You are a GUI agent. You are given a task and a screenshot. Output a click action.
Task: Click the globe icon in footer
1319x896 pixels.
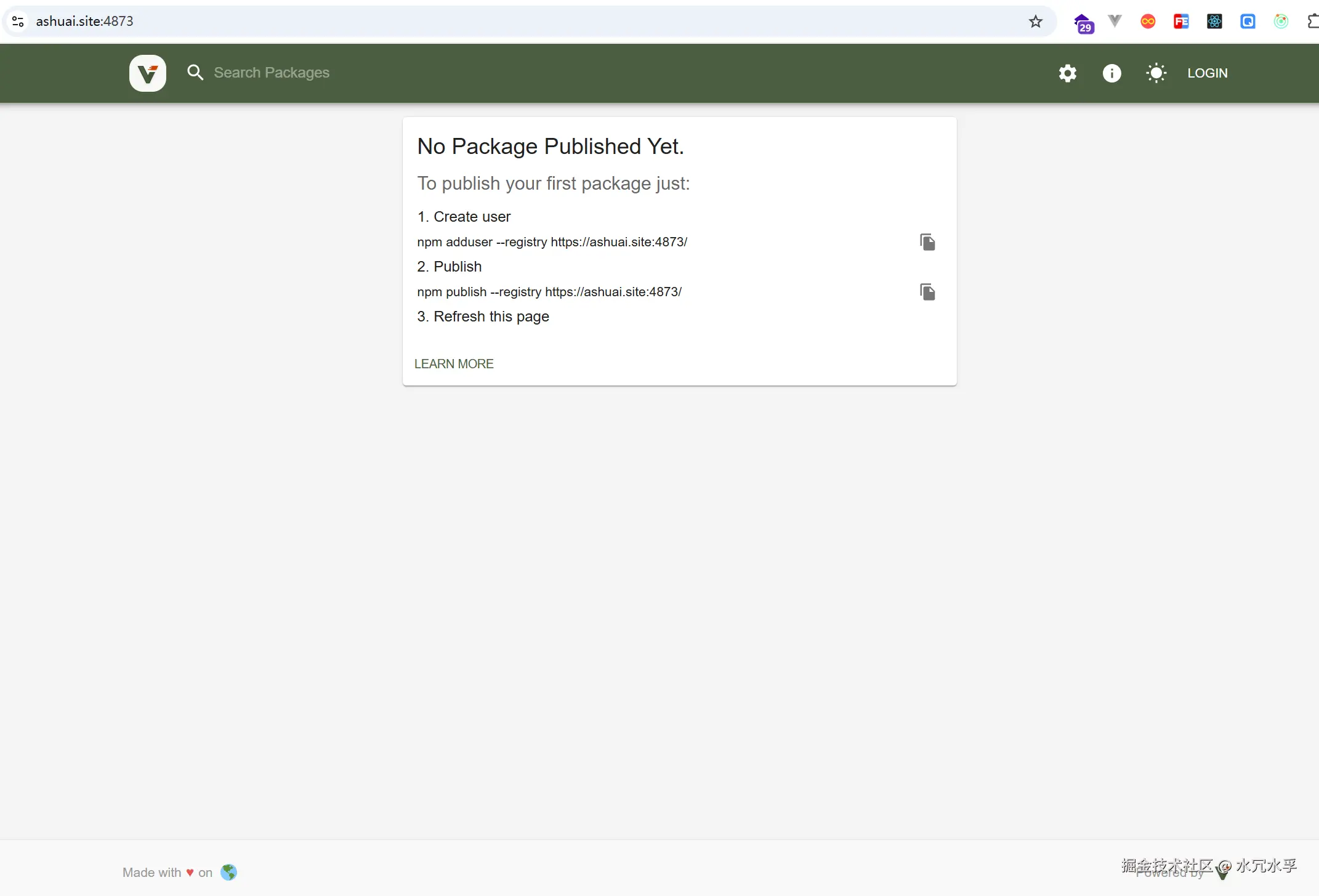228,872
